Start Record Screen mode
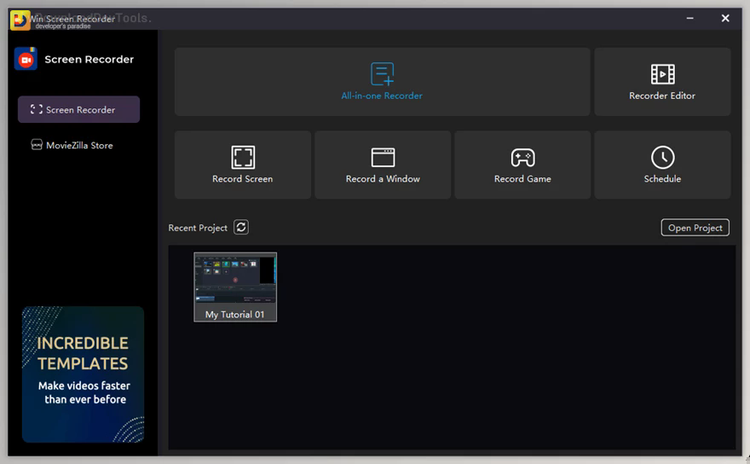 [243, 165]
